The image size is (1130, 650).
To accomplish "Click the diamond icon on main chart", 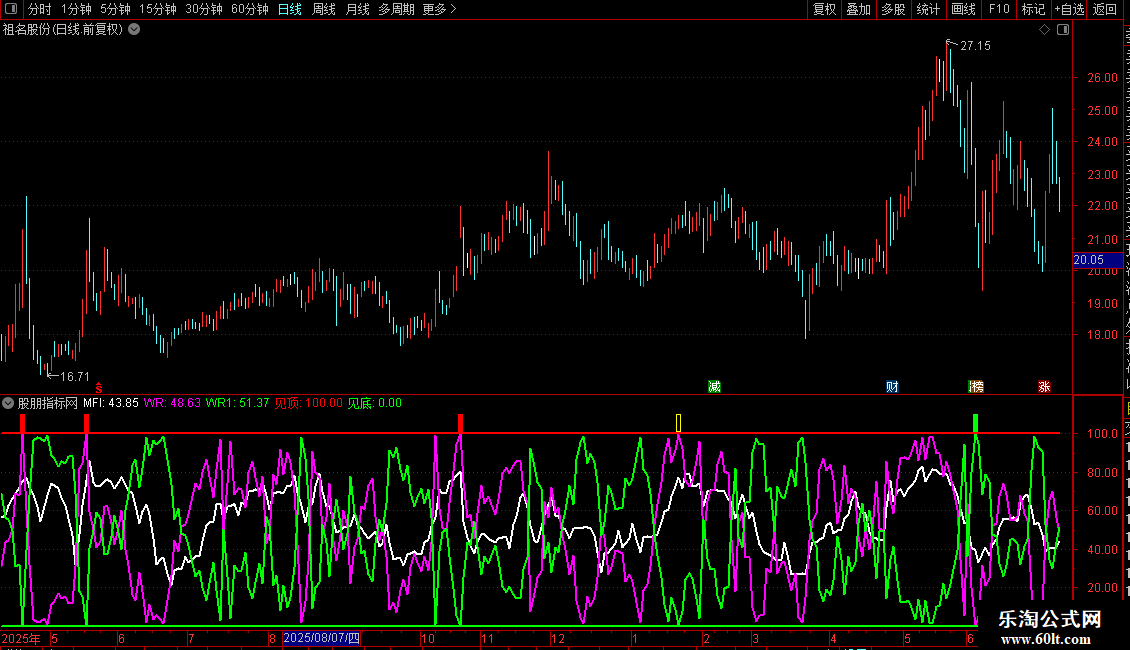I will 1044,30.
